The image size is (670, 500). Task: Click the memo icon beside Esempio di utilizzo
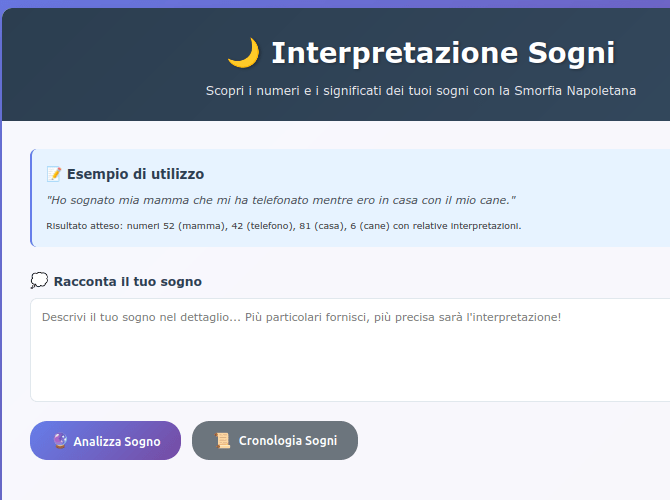click(x=54, y=174)
